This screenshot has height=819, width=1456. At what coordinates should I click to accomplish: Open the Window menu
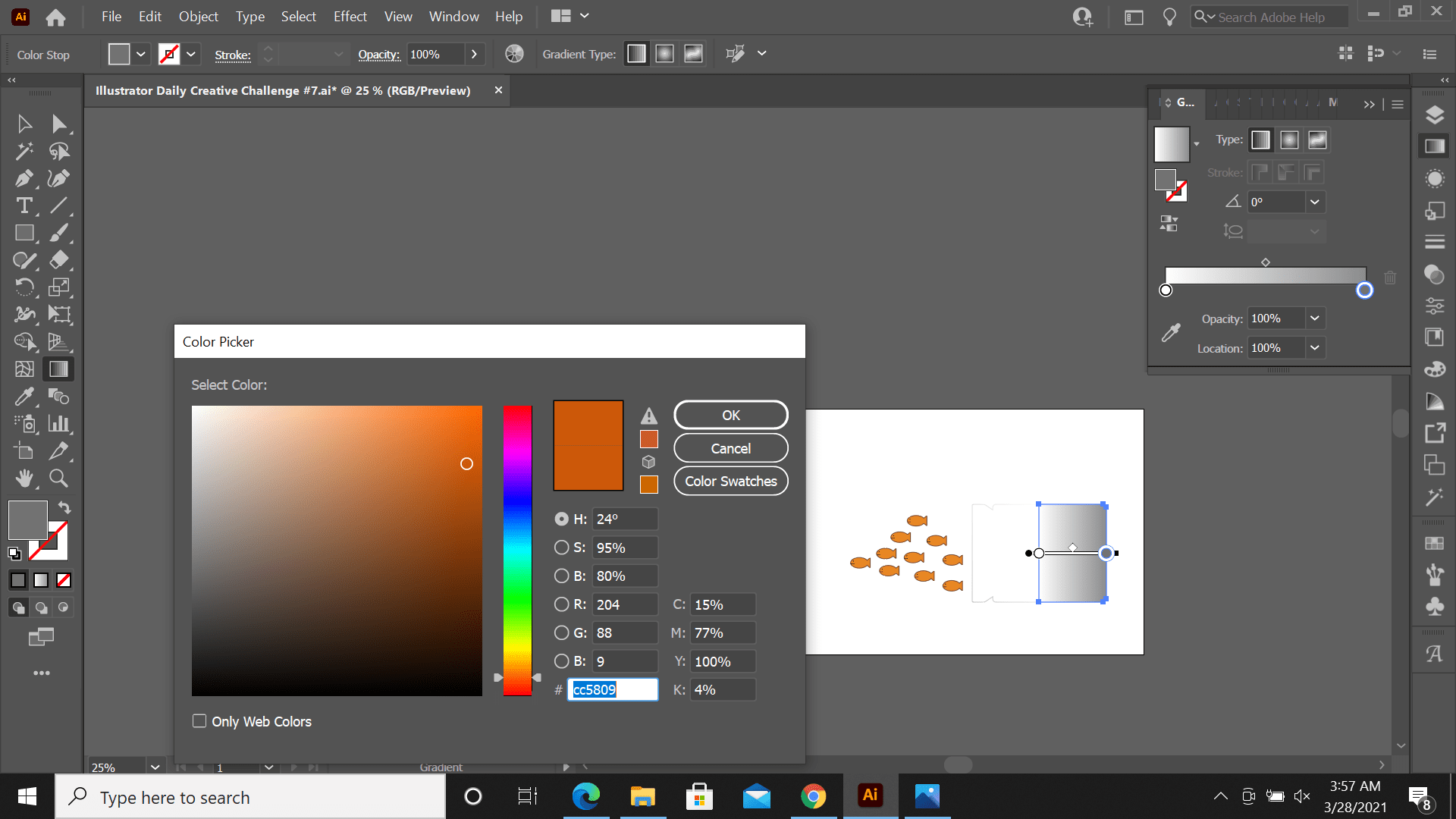coord(453,16)
